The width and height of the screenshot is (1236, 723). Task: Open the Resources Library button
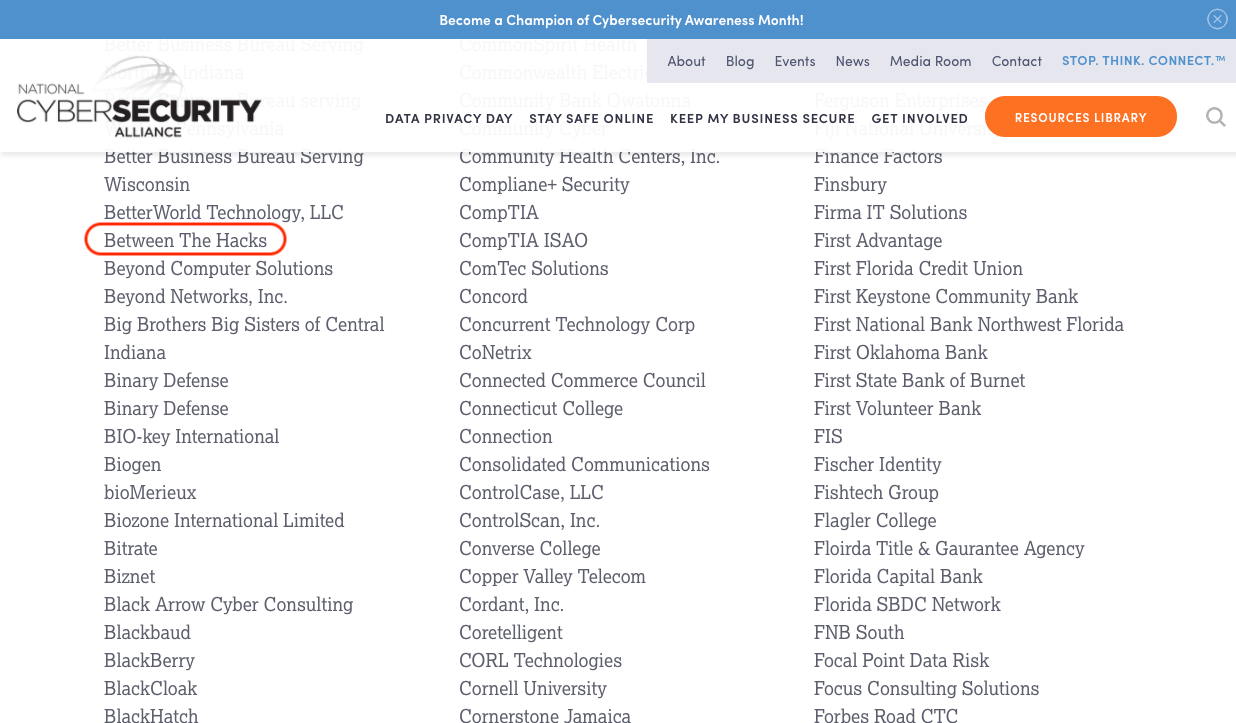click(x=1080, y=117)
